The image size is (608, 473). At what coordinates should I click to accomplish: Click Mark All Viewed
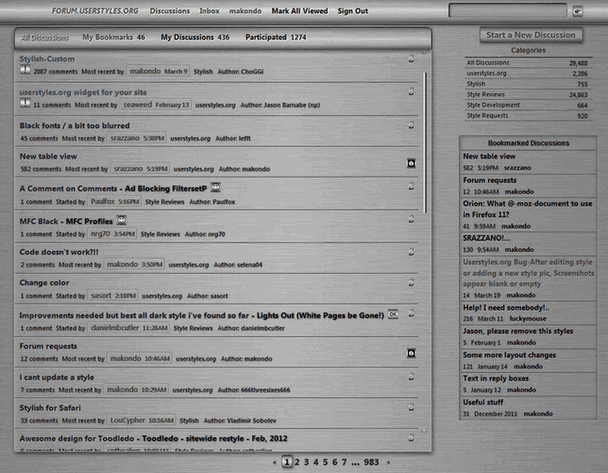[299, 11]
